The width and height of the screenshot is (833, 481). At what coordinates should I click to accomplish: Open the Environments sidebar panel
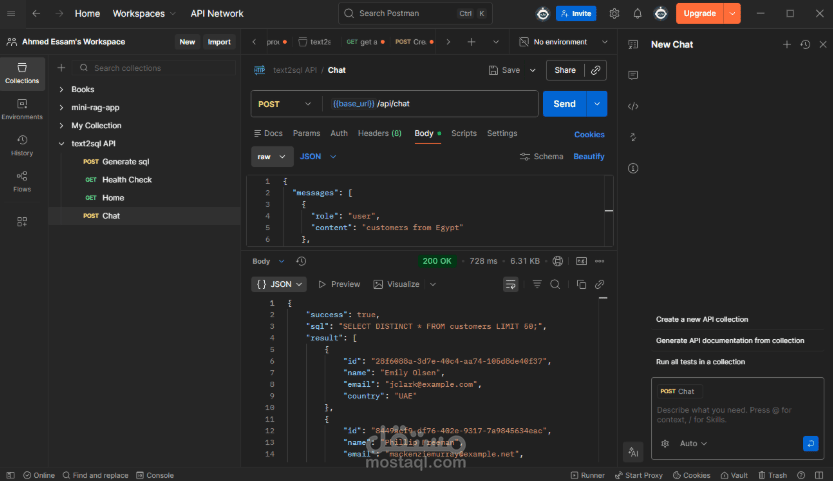click(22, 109)
